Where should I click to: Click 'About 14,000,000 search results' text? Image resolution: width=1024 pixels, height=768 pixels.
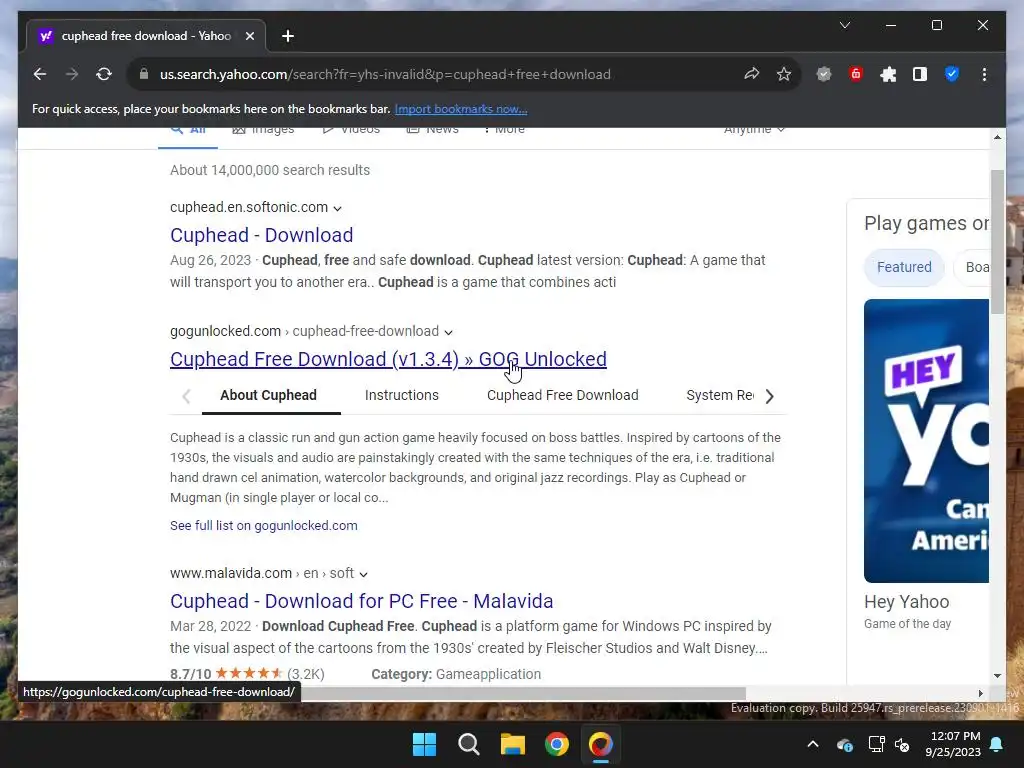pos(270,170)
